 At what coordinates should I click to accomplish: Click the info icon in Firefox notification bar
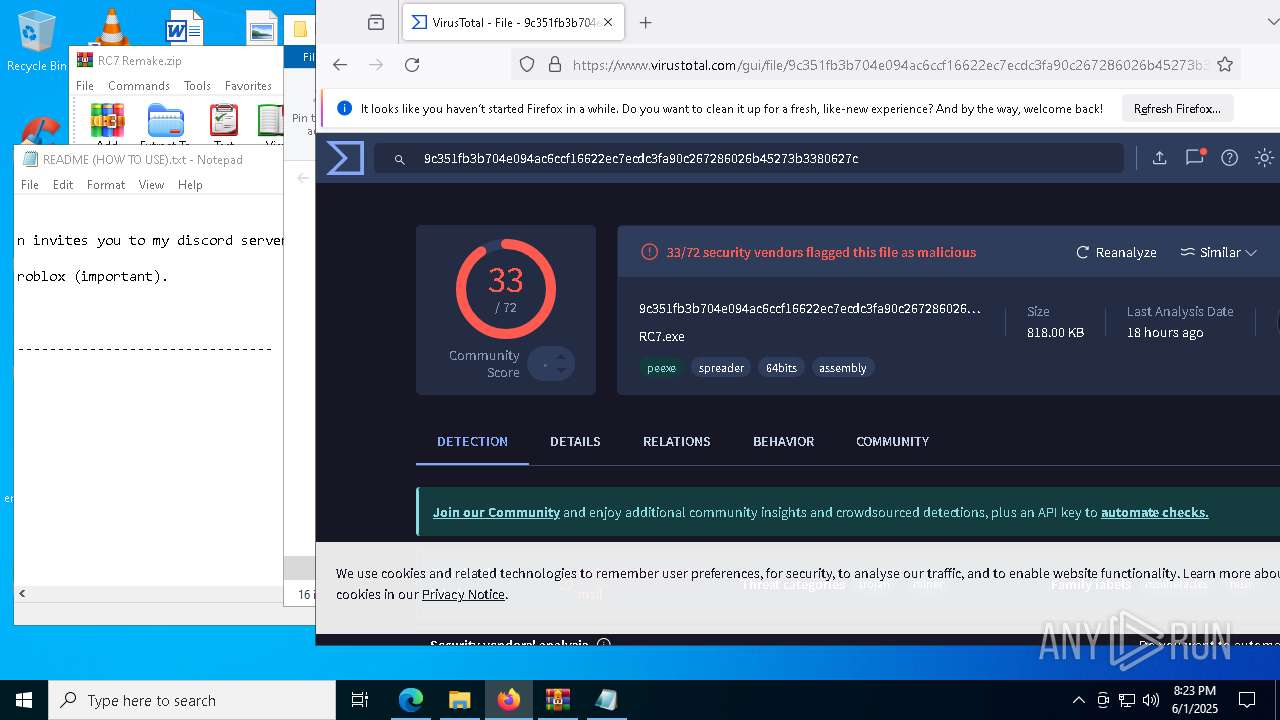[x=344, y=108]
